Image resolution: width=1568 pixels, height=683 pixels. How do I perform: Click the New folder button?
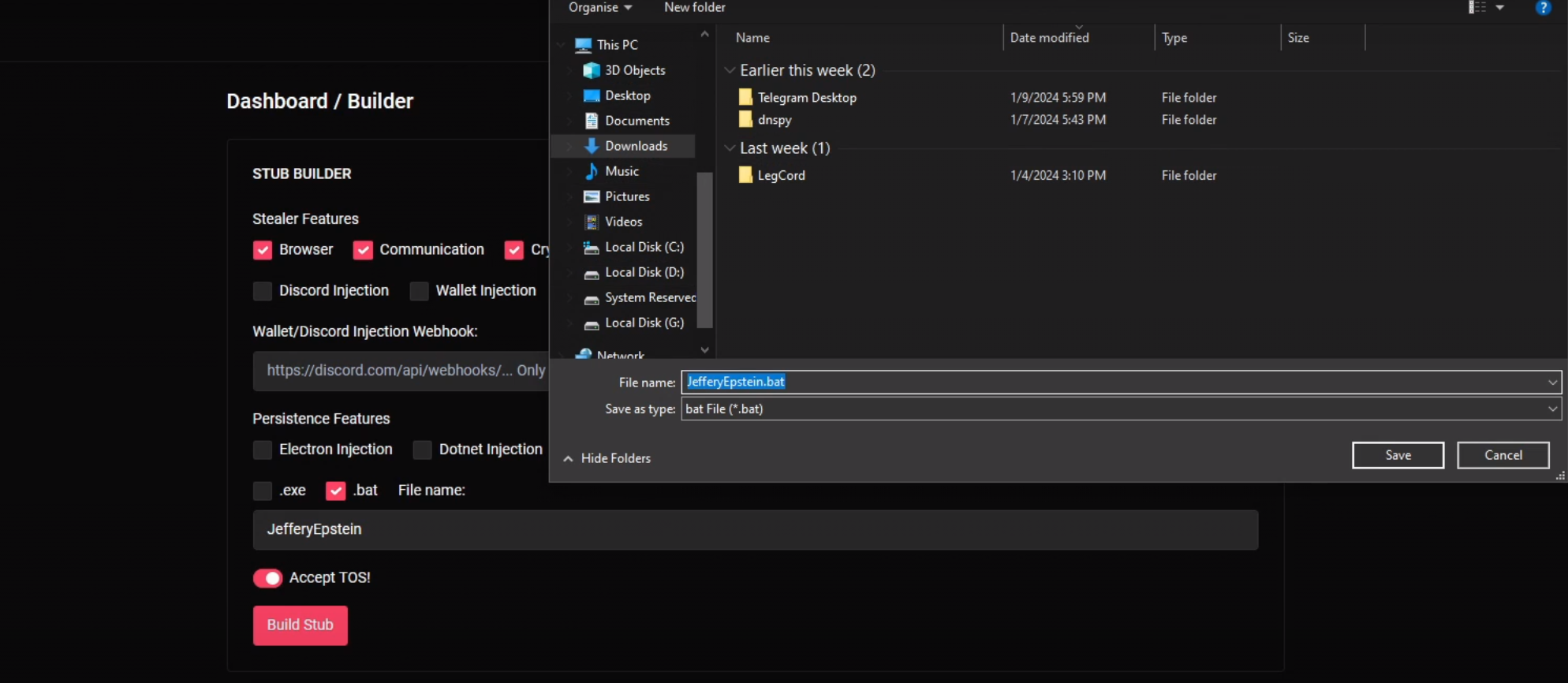click(x=694, y=8)
